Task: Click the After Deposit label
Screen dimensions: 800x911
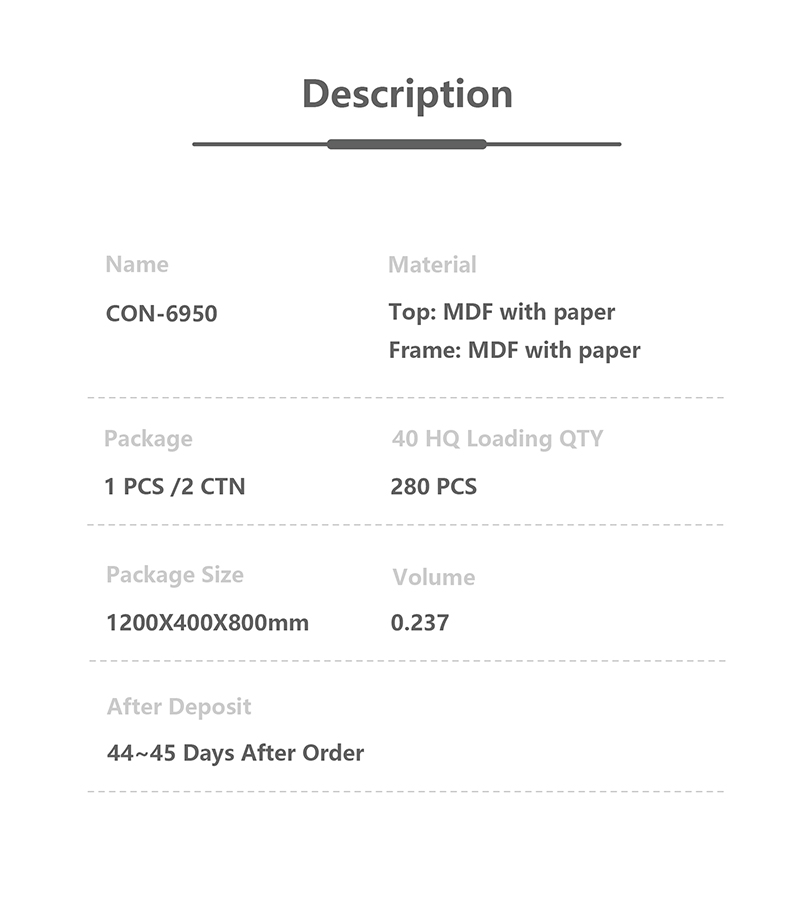Action: [179, 707]
